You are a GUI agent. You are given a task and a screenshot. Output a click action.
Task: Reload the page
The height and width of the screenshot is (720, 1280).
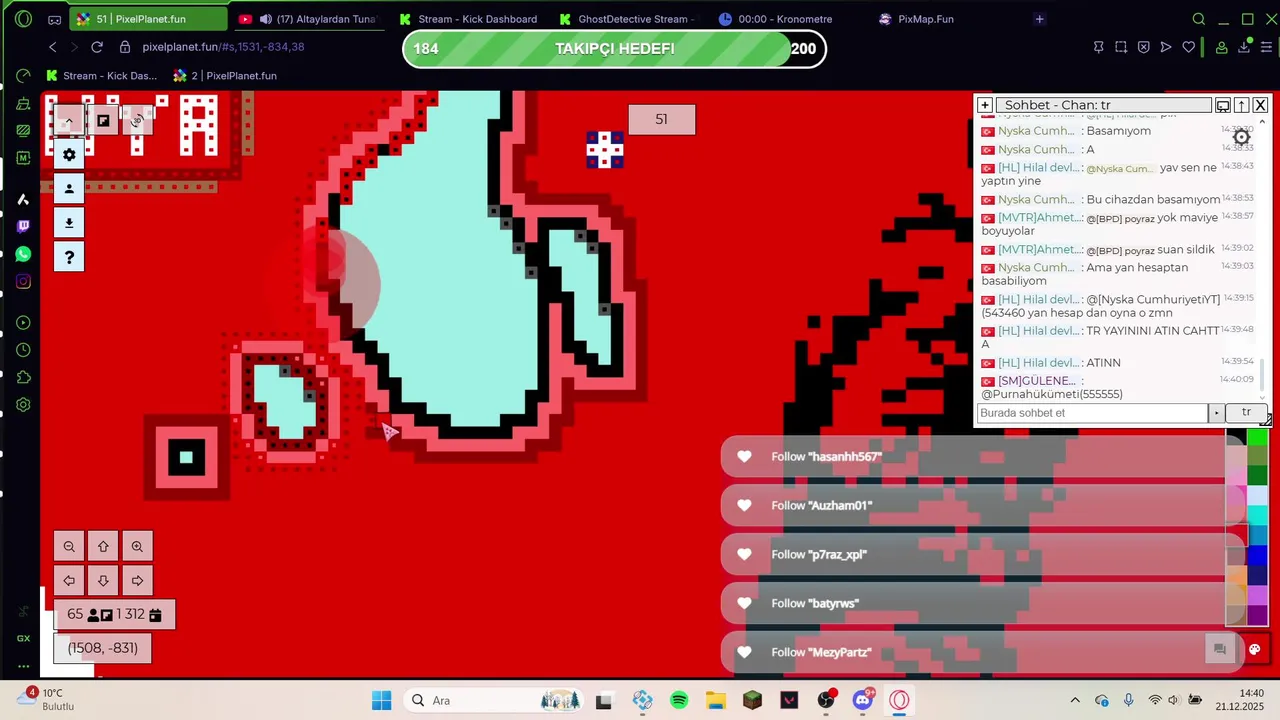[97, 47]
